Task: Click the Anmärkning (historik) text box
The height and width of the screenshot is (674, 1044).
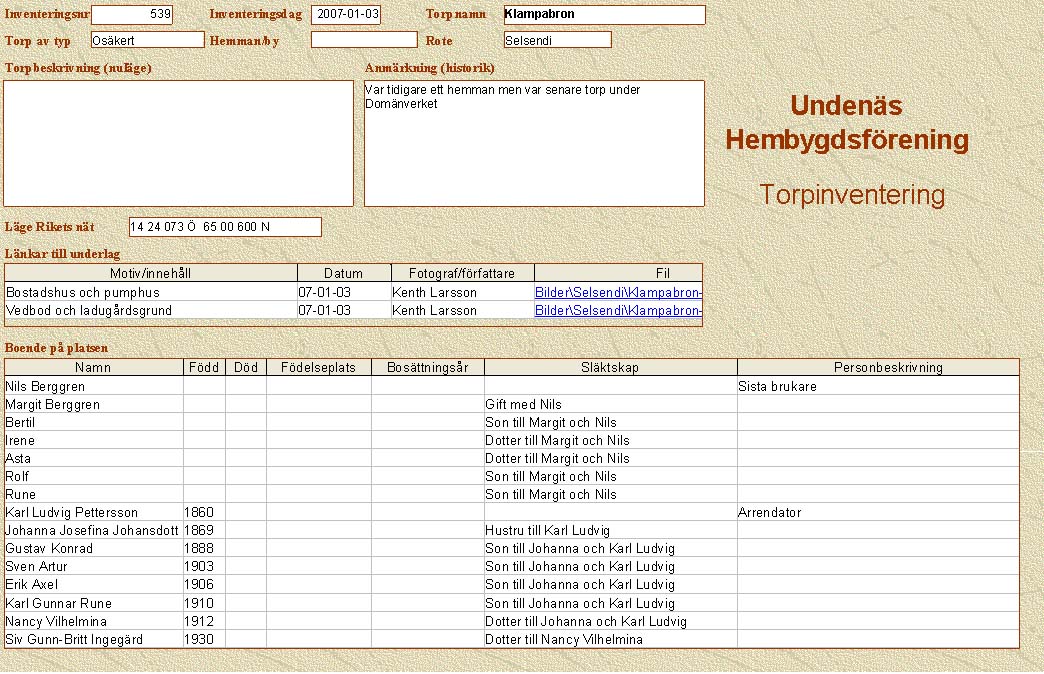Action: pyautogui.click(x=534, y=143)
